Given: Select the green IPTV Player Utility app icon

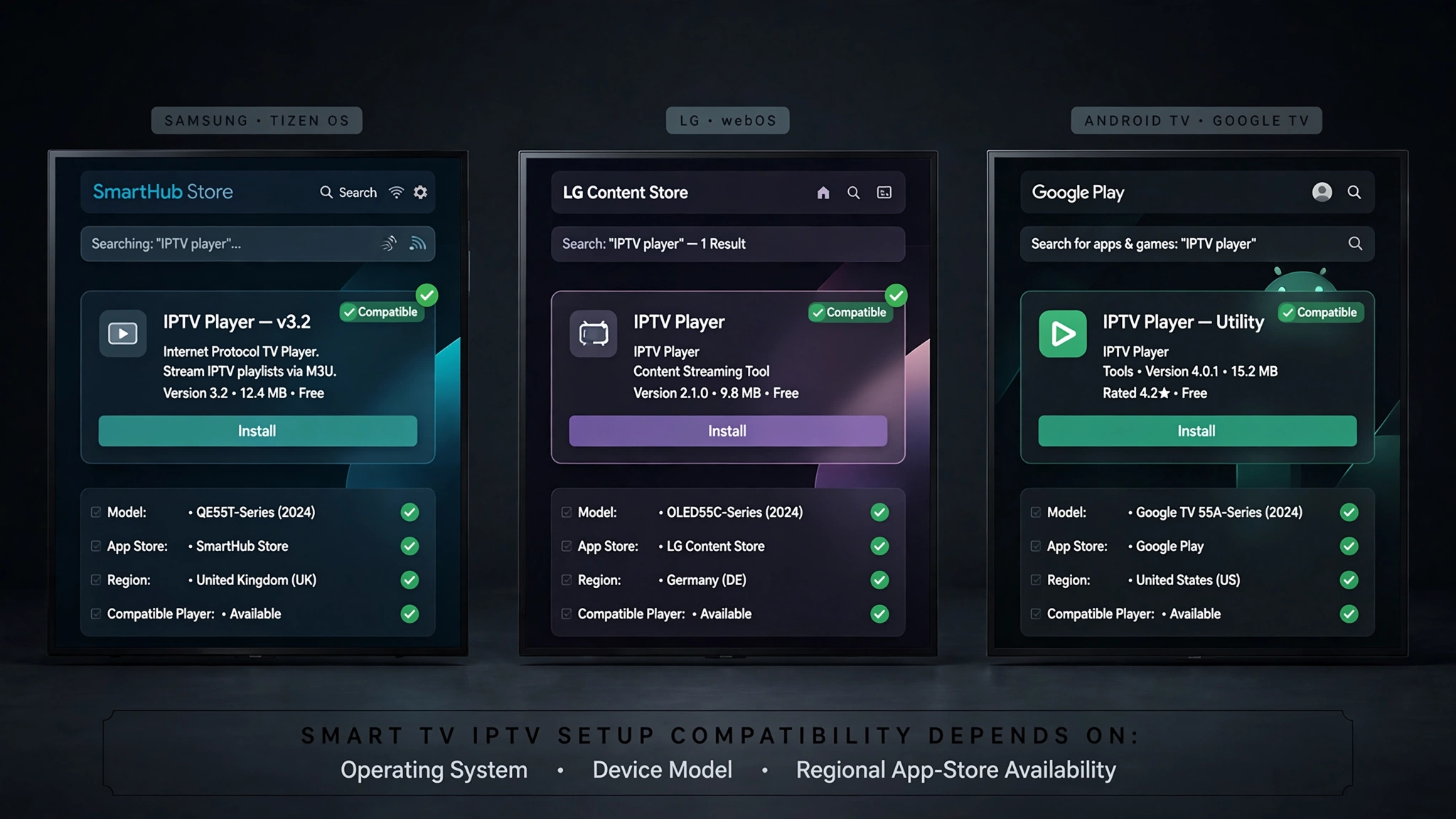Looking at the screenshot, I should pos(1063,333).
